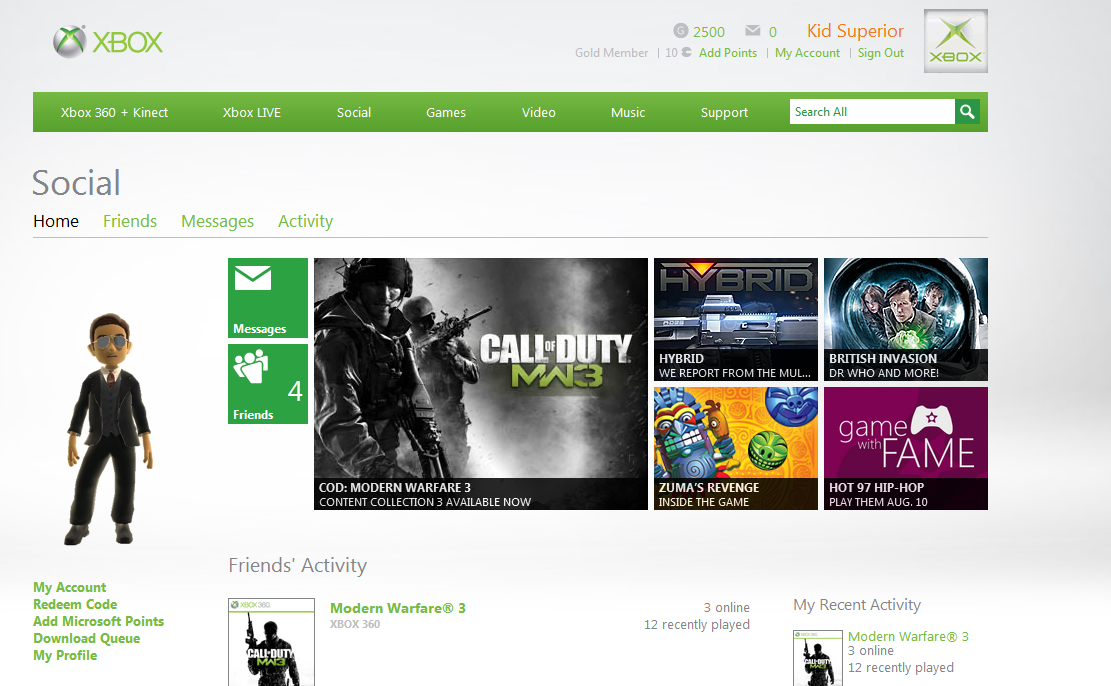Open the Zuma's Revenge tile
Image resolution: width=1111 pixels, height=686 pixels.
coord(735,448)
